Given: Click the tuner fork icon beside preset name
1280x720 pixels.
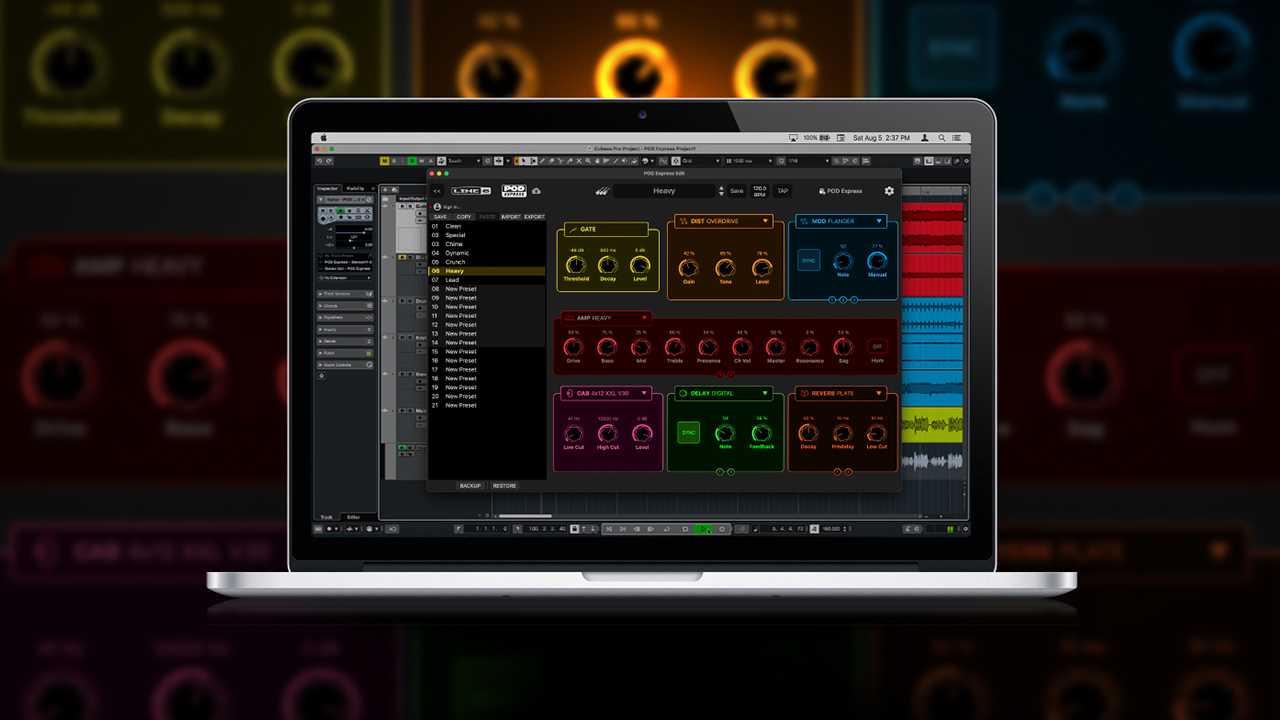Looking at the screenshot, I should (x=601, y=191).
